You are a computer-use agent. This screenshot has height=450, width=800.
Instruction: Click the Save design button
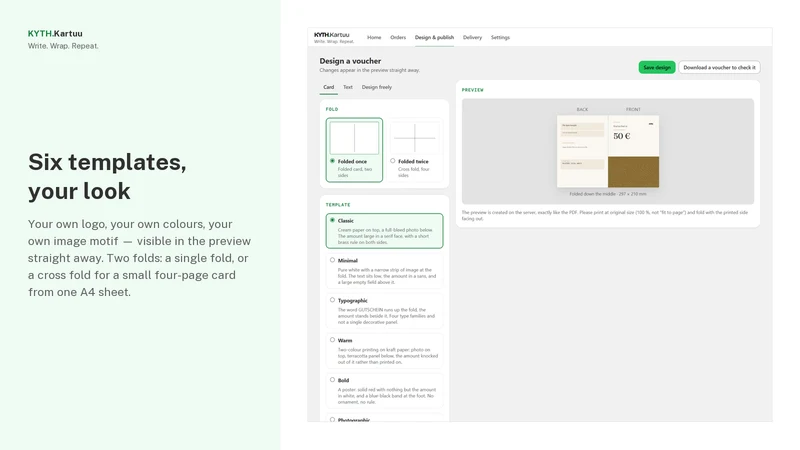(657, 67)
